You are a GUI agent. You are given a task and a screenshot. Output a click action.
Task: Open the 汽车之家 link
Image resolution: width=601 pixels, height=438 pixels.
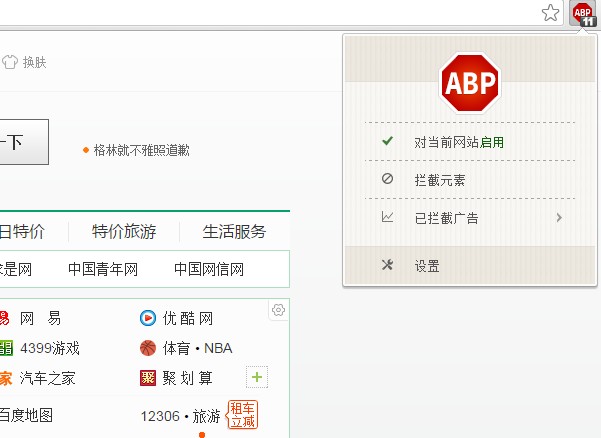(x=48, y=378)
